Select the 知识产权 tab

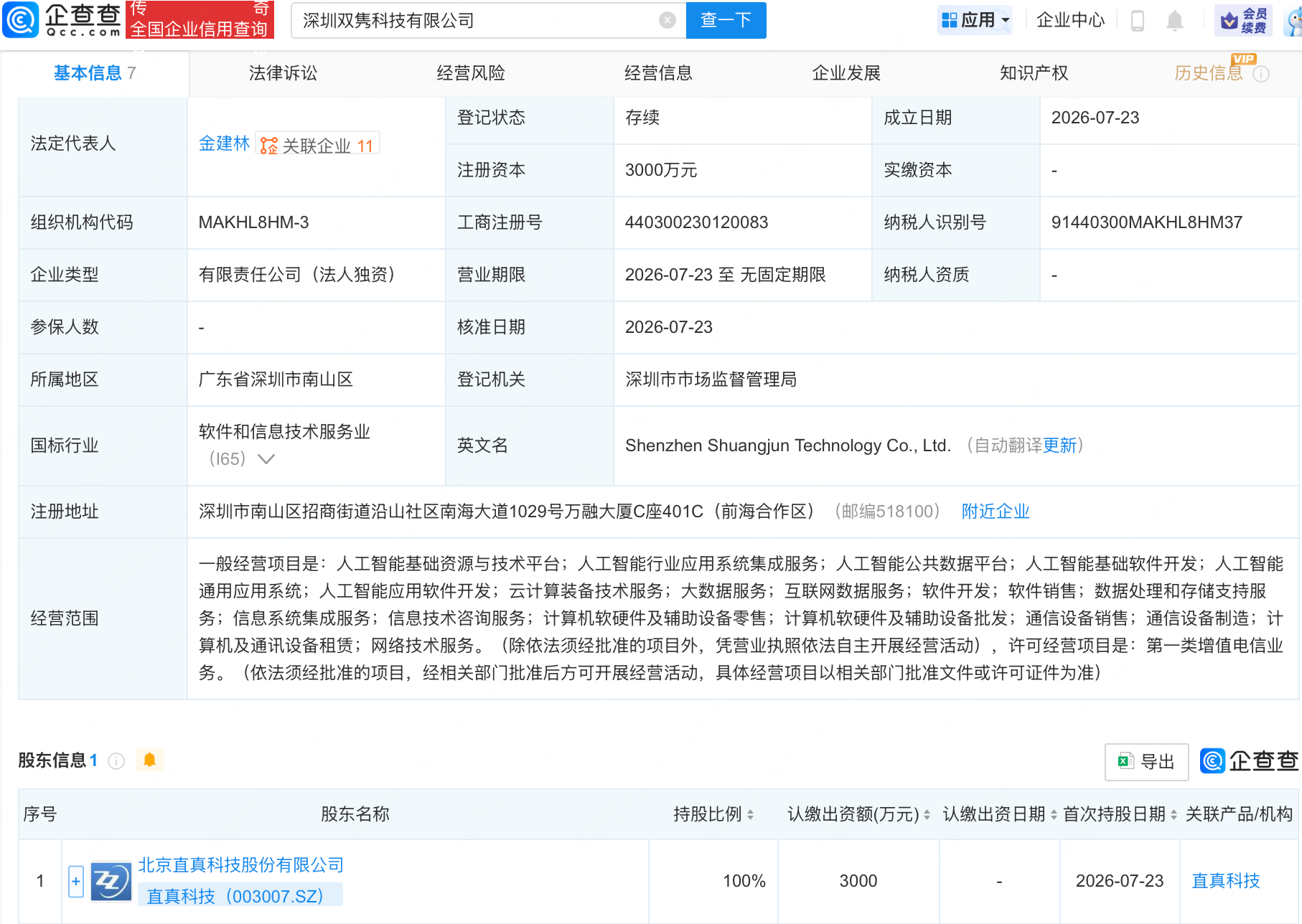pyautogui.click(x=1034, y=73)
